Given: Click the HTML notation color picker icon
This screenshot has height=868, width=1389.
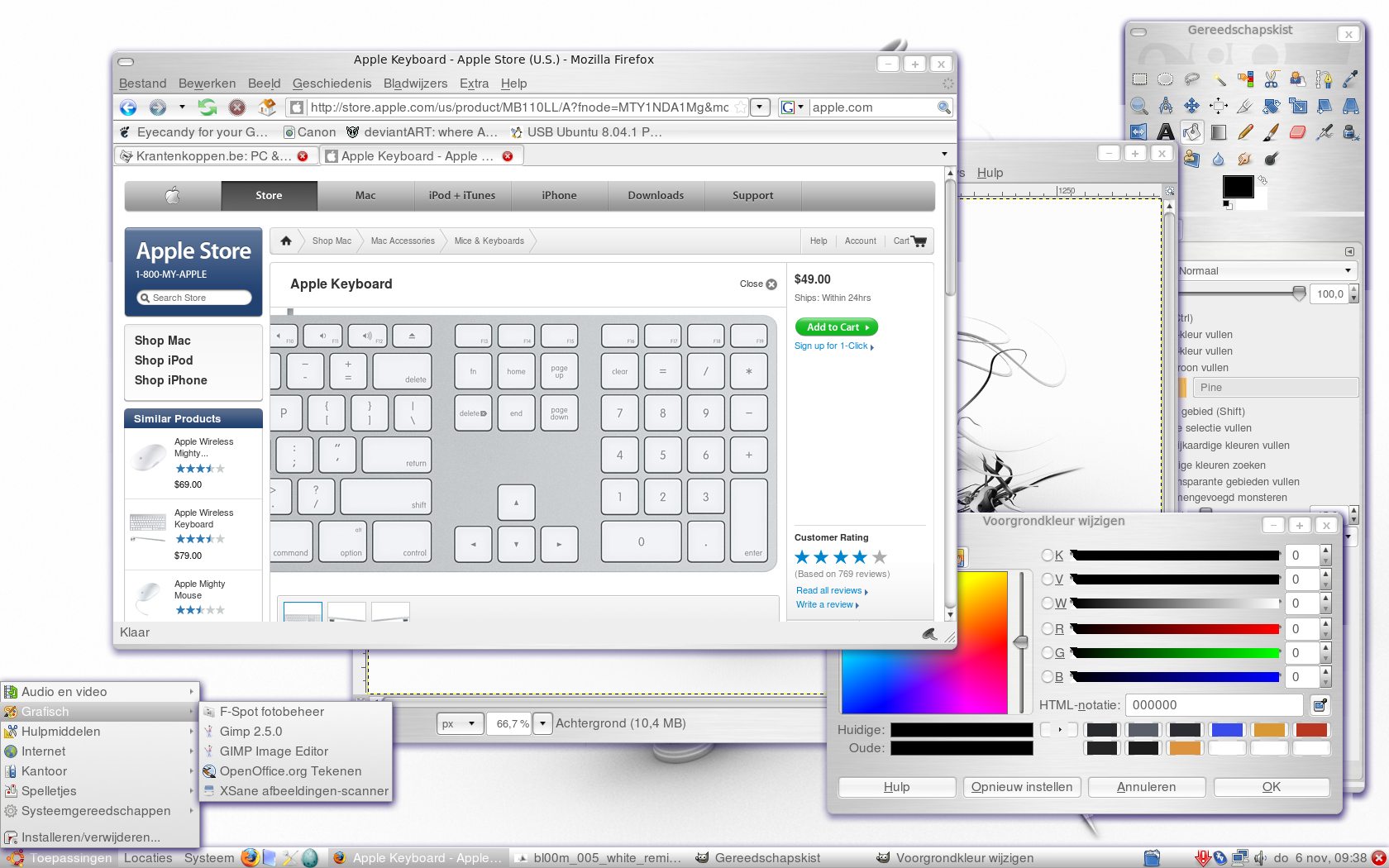Looking at the screenshot, I should click(x=1320, y=705).
